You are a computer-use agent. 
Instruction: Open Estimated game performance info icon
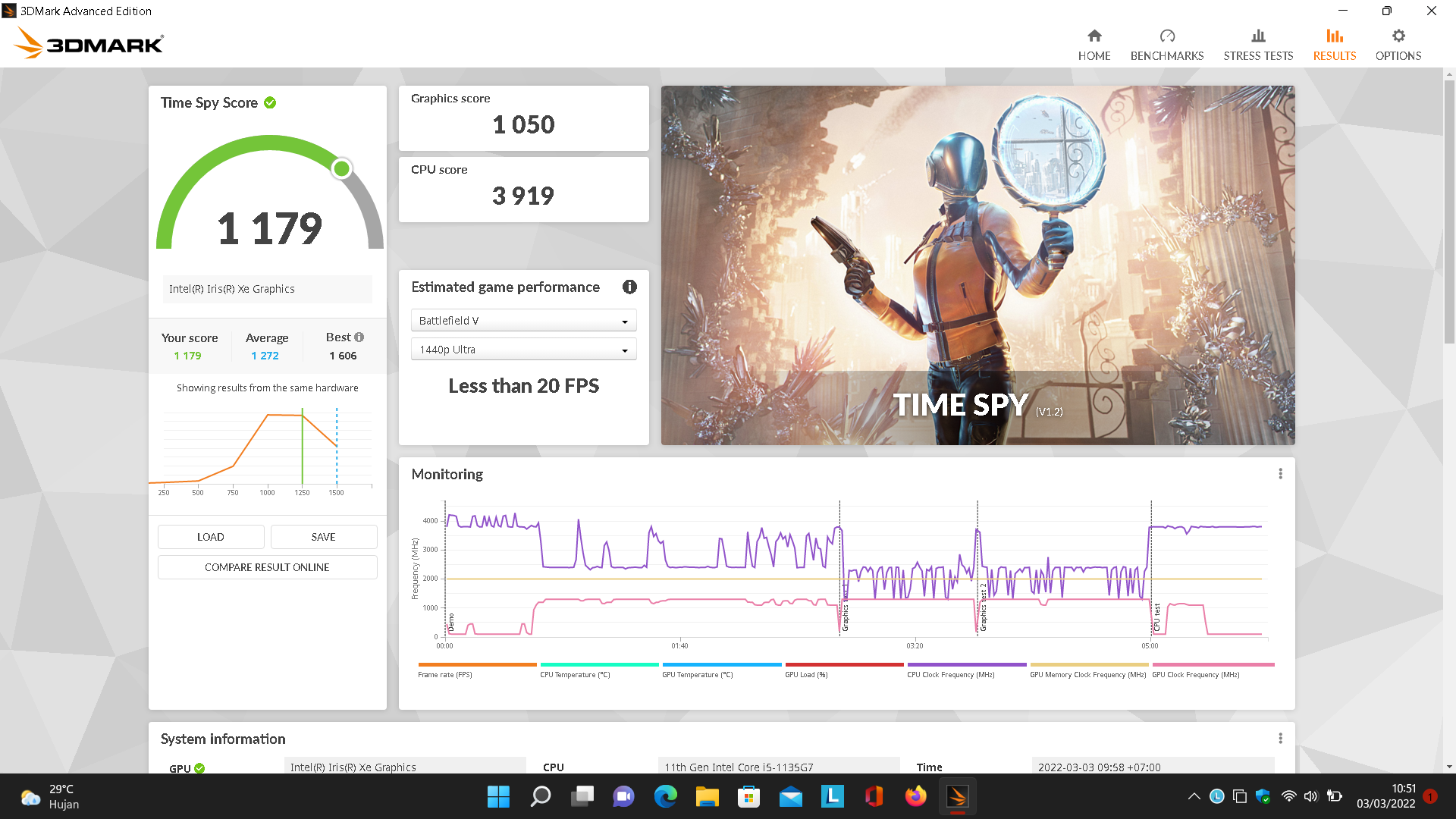pyautogui.click(x=629, y=287)
